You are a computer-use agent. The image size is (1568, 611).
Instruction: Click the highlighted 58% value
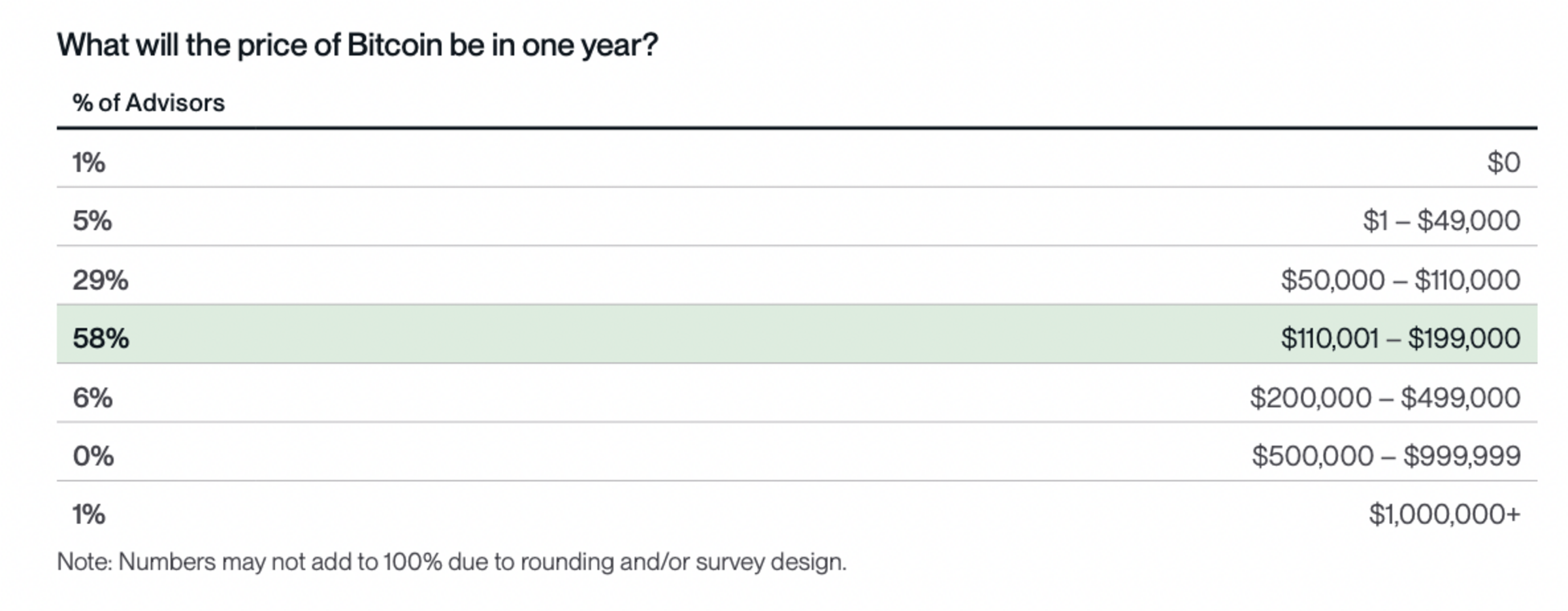point(101,338)
